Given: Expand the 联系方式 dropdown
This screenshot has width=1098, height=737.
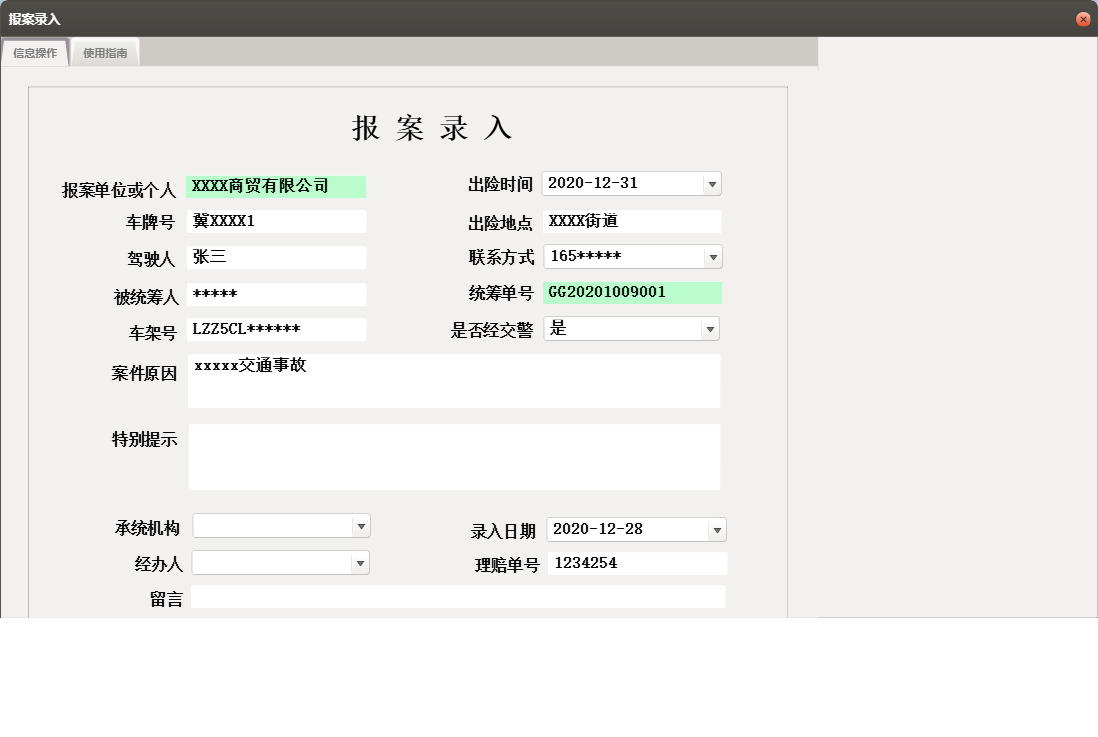Looking at the screenshot, I should click(711, 256).
